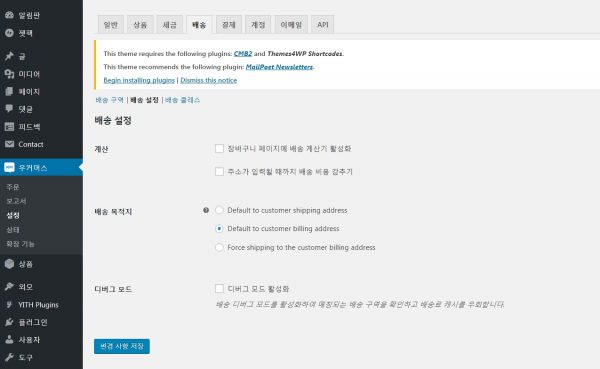This screenshot has width=600, height=369.
Task: Click the 외모 appearance brush icon
Action: (x=9, y=286)
